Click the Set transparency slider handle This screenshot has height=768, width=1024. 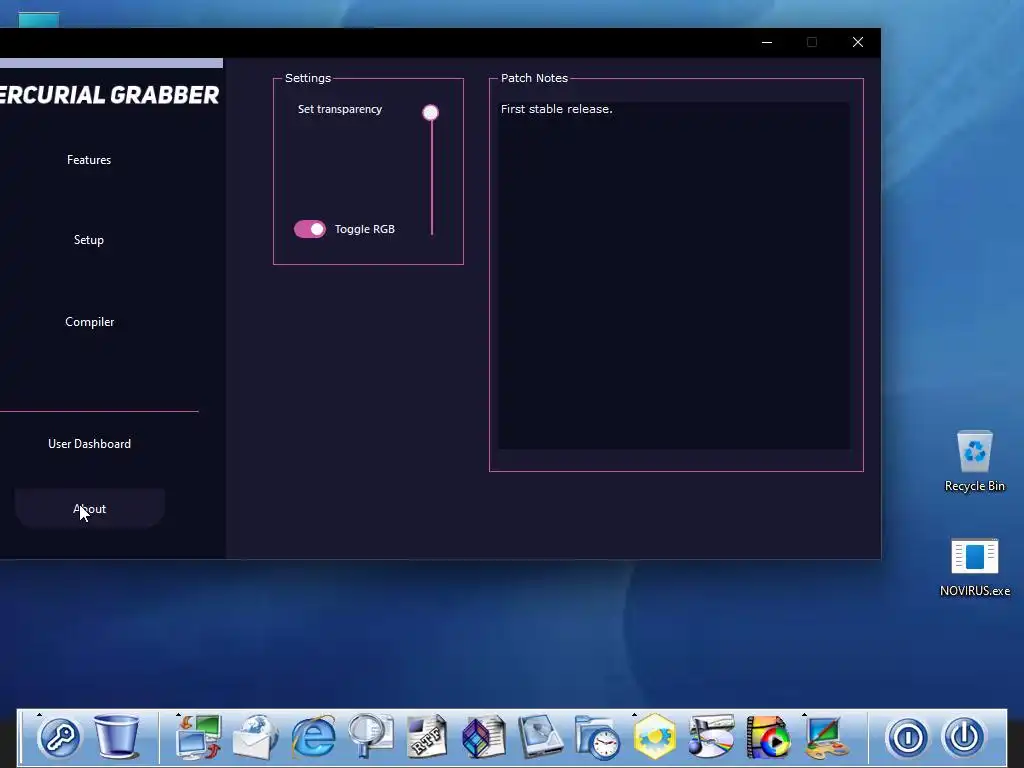click(x=430, y=113)
